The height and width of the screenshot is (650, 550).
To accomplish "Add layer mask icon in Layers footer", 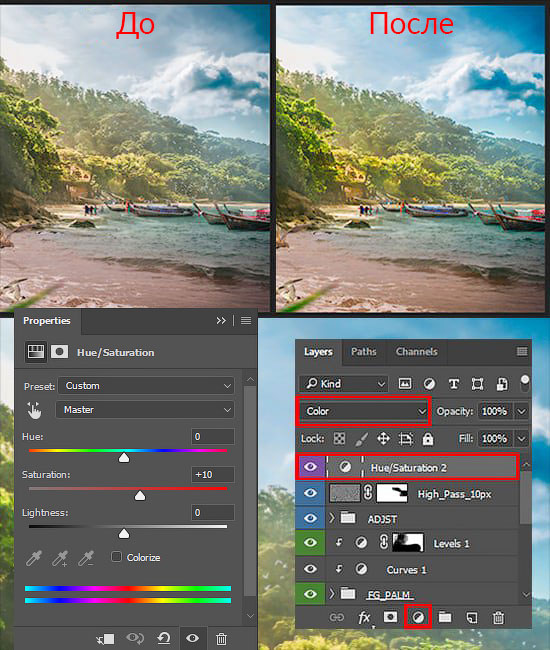I will click(x=390, y=617).
